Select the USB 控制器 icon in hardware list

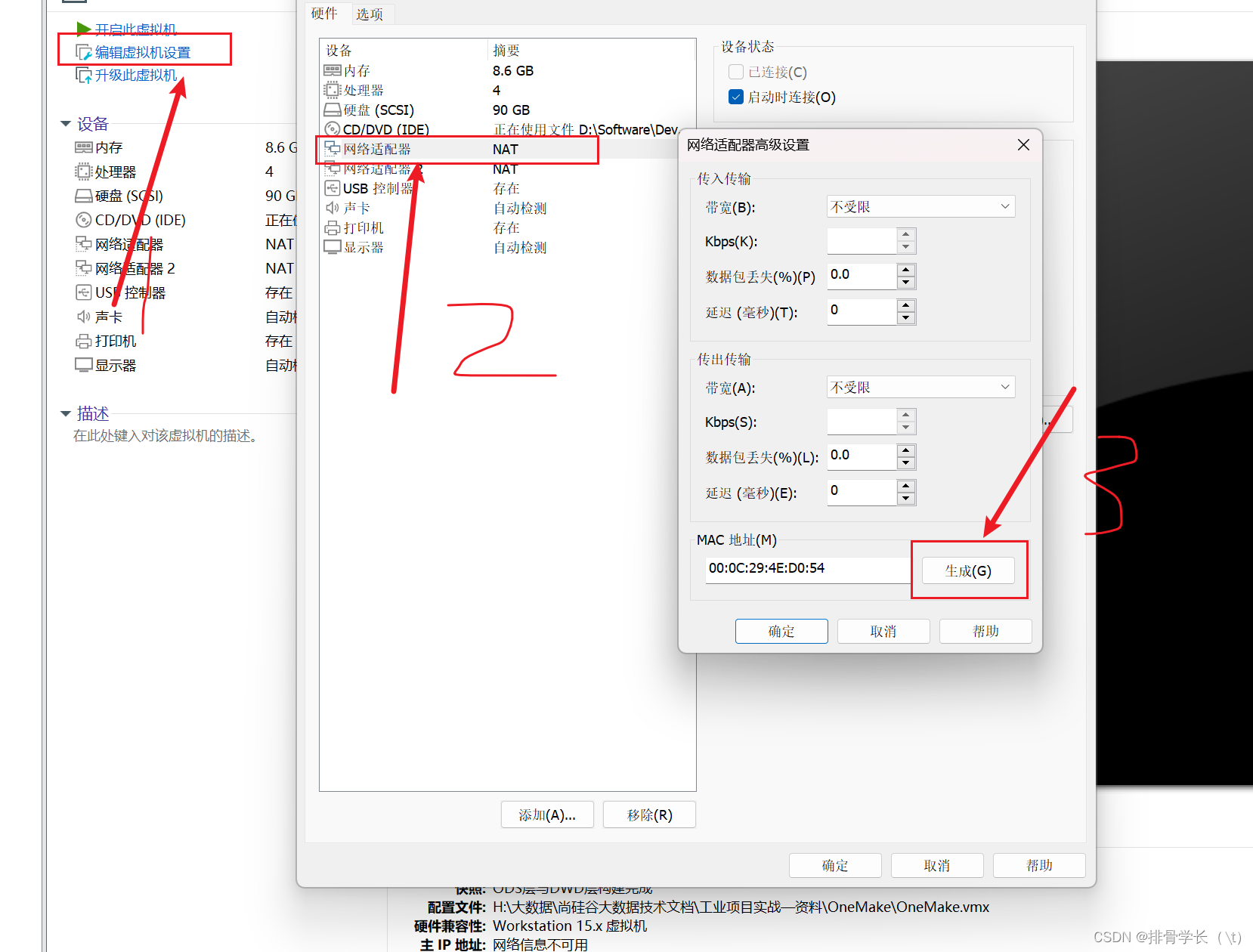tap(333, 188)
